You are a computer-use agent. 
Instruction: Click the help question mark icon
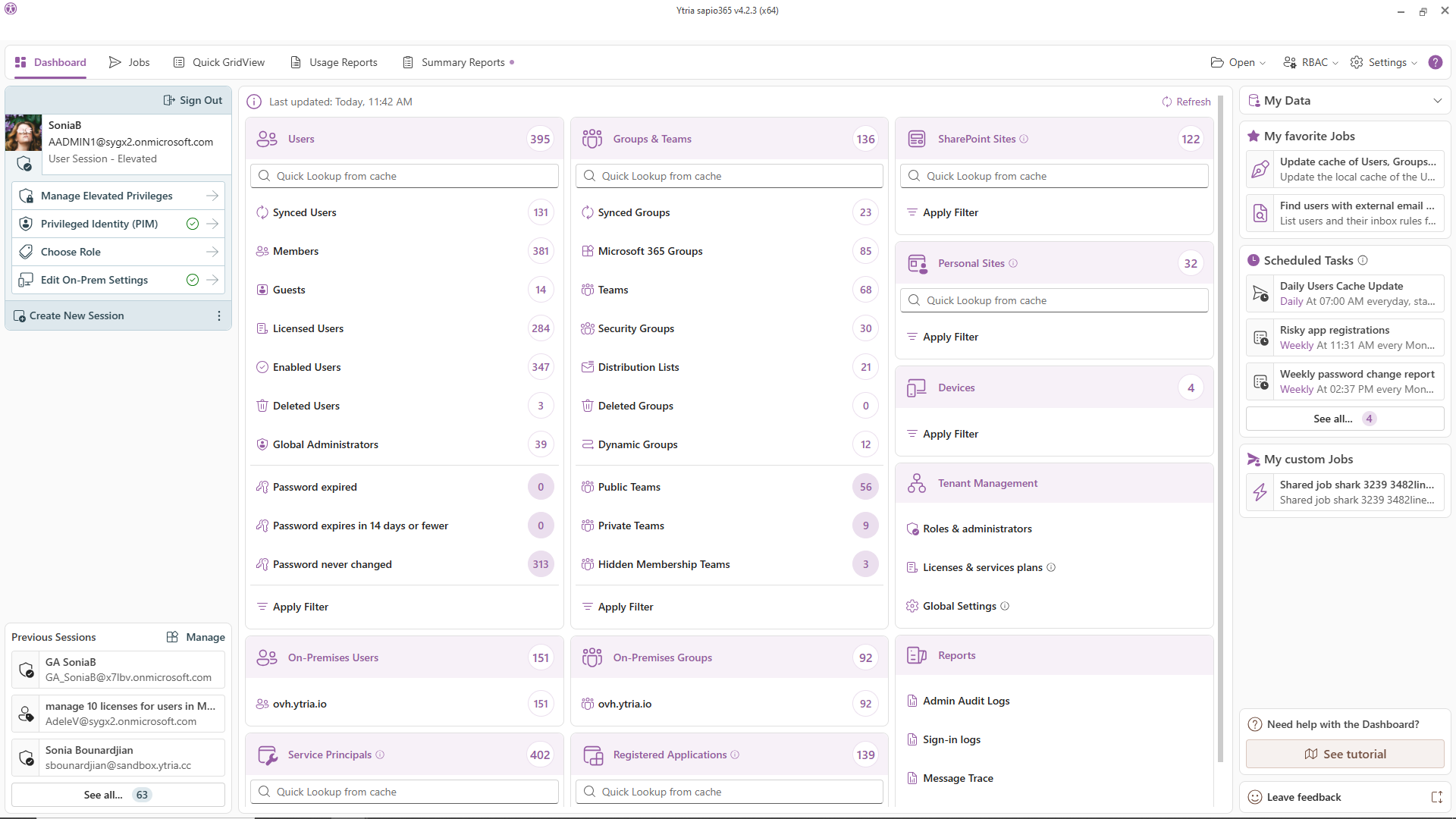1435,62
